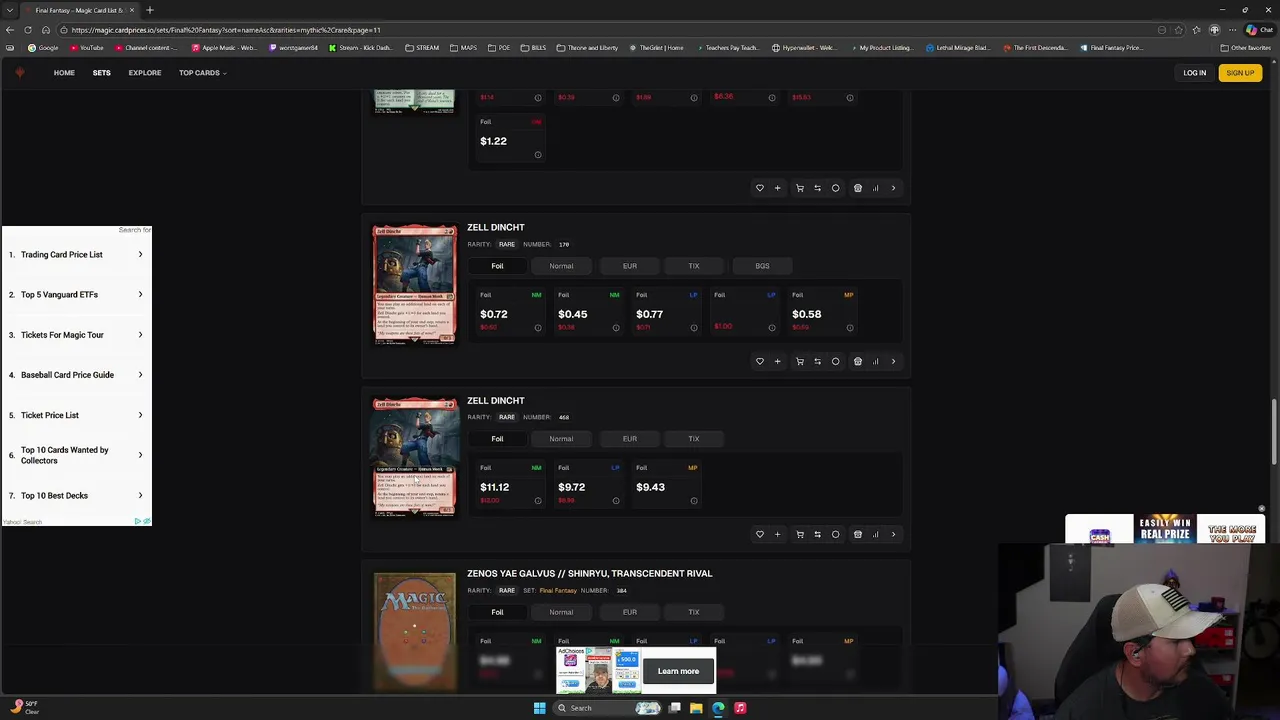Open the TOP CARDS dropdown menu
The image size is (1280, 720).
click(x=202, y=73)
